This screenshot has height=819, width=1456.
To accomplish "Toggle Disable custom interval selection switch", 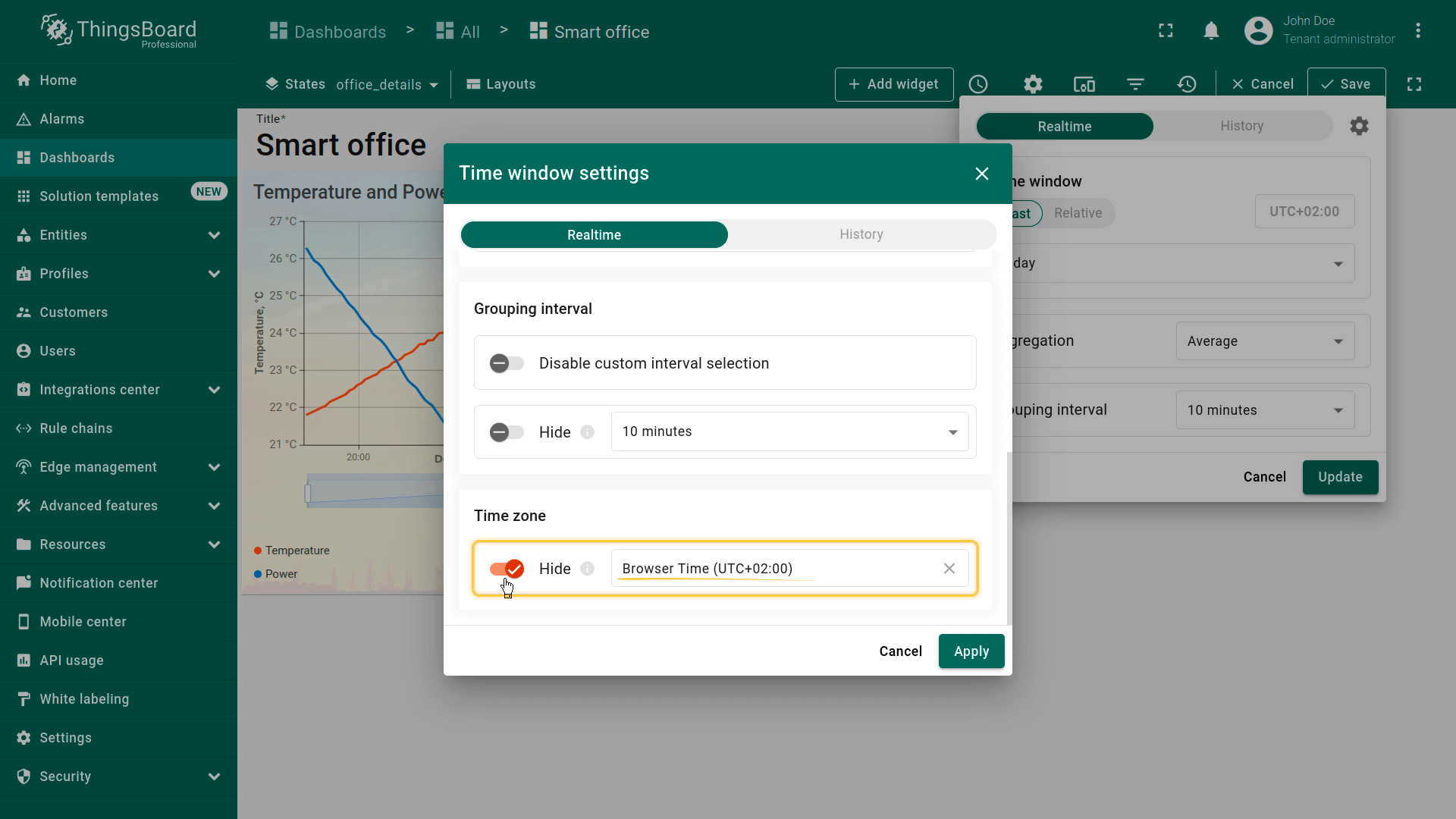I will click(x=507, y=363).
